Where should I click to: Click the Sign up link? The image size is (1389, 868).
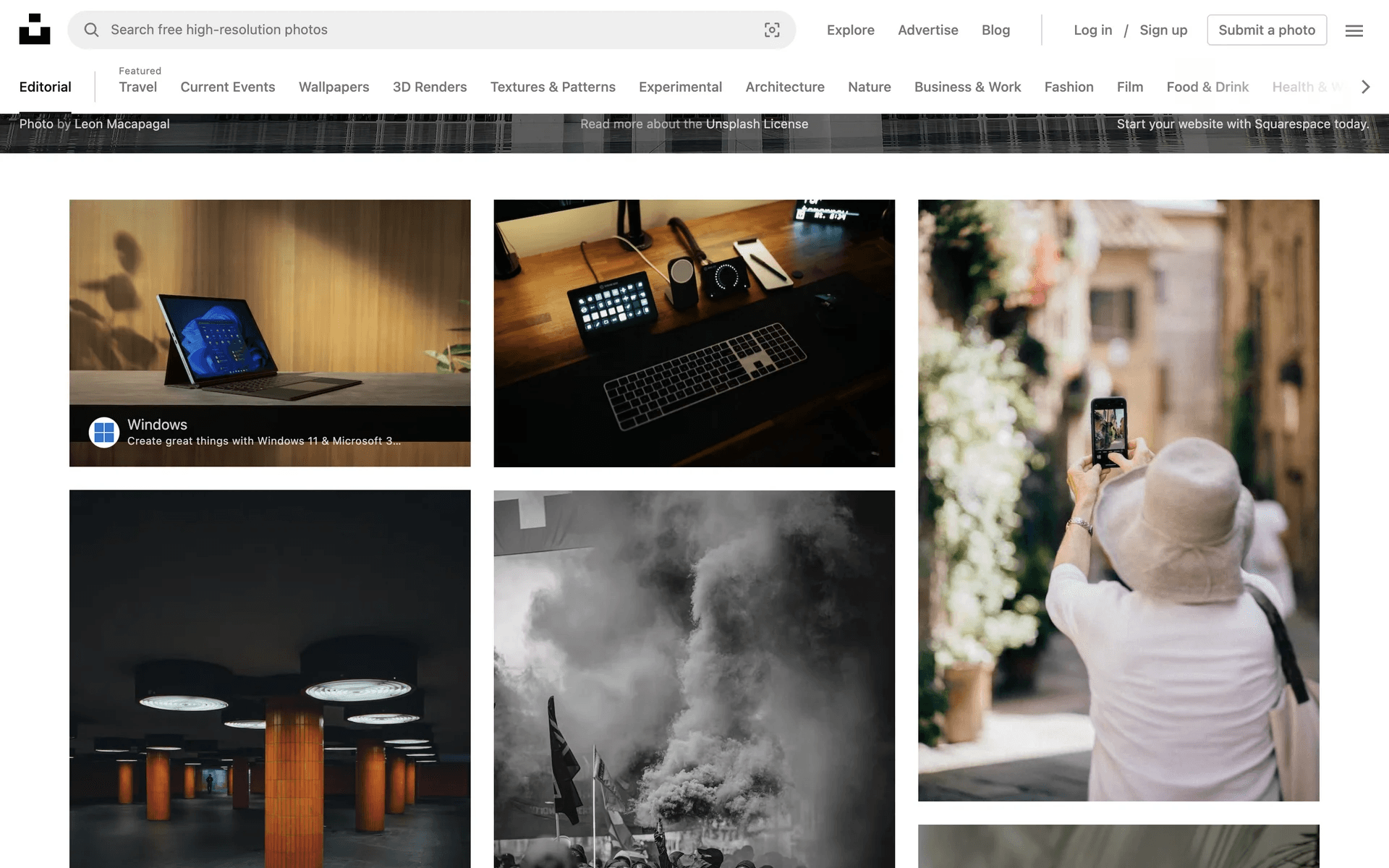tap(1163, 30)
